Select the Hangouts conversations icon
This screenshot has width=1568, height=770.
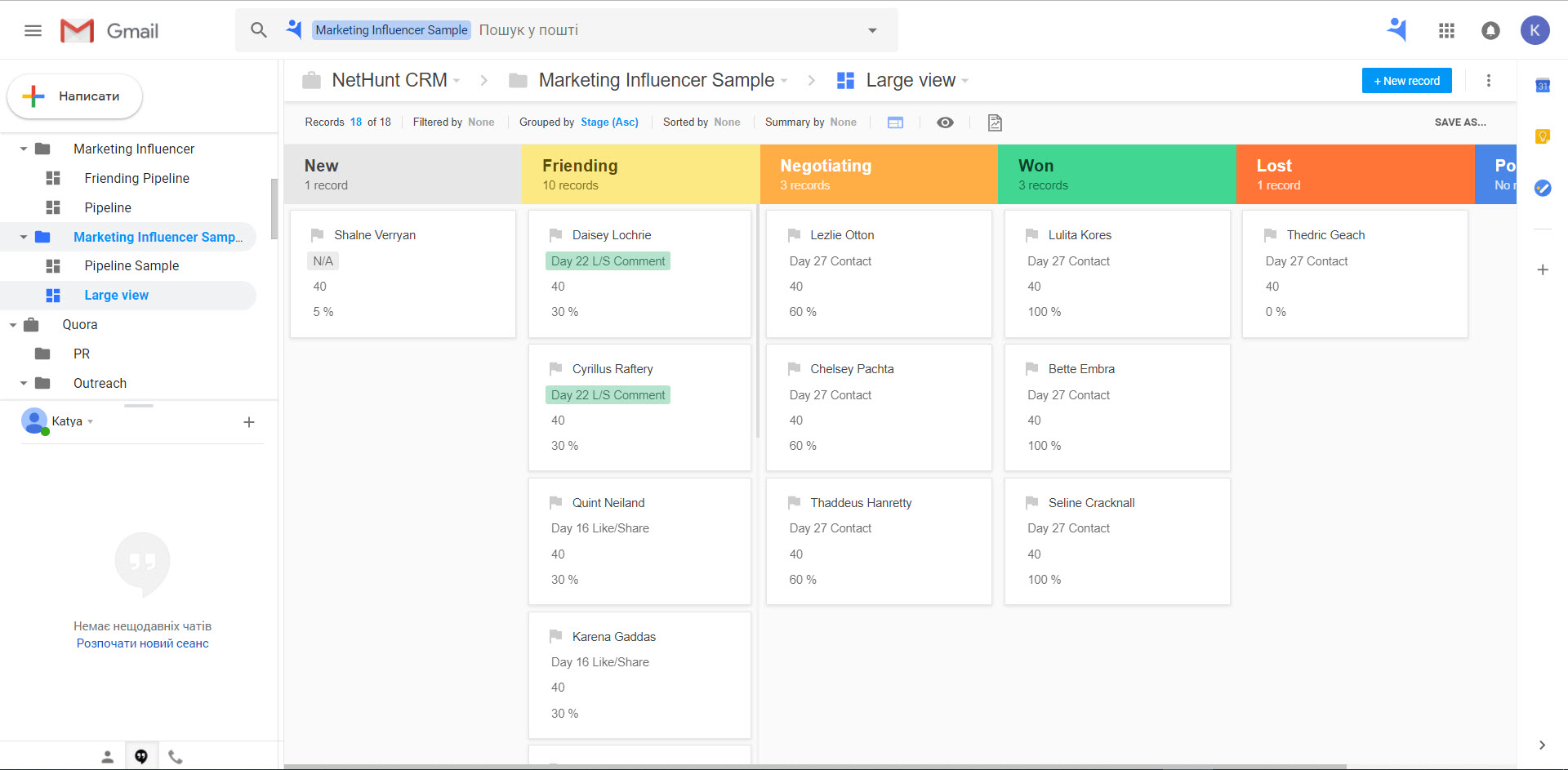141,756
